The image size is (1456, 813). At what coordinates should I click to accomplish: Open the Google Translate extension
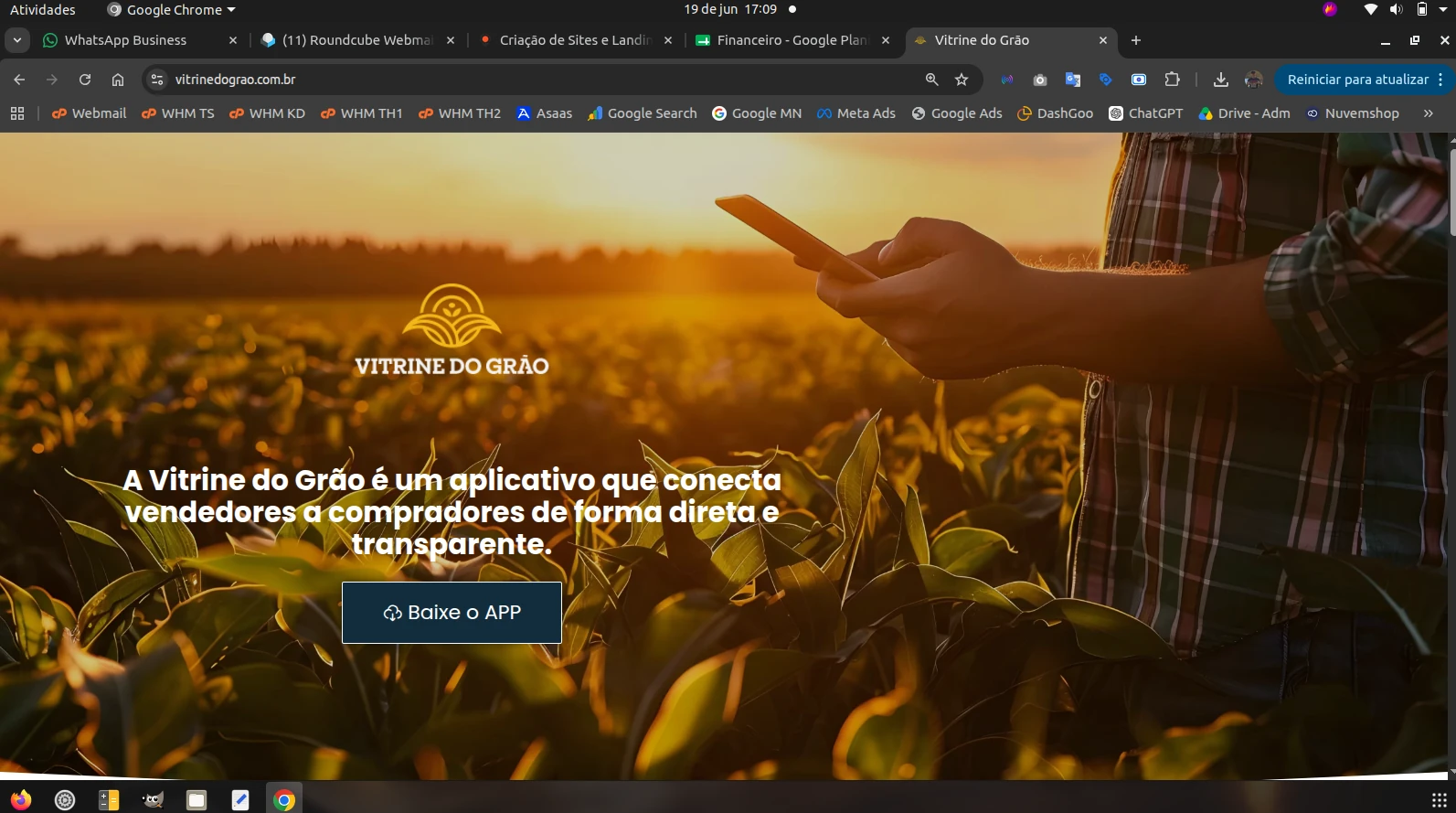pyautogui.click(x=1073, y=80)
